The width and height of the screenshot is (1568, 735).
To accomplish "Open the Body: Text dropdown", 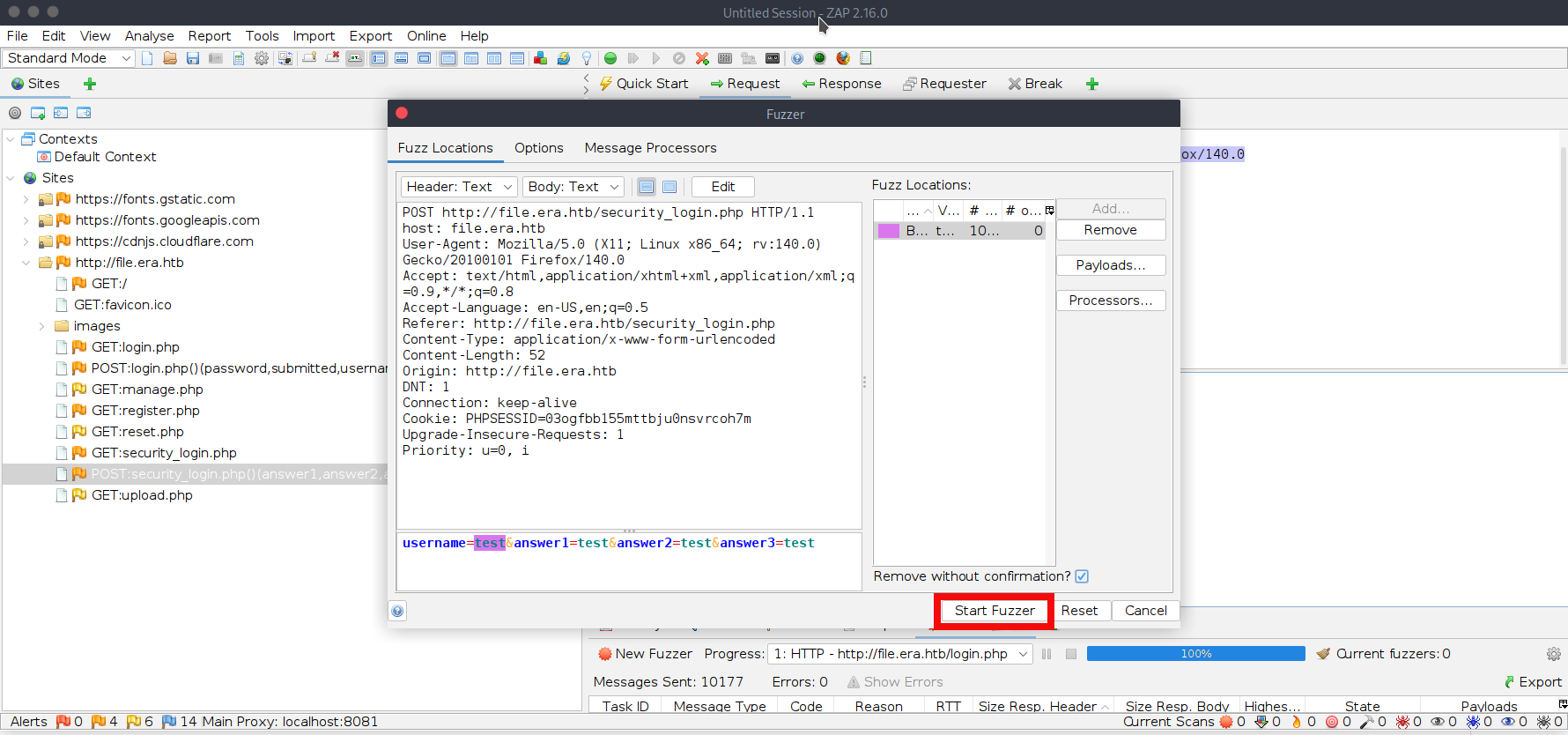I will point(573,187).
